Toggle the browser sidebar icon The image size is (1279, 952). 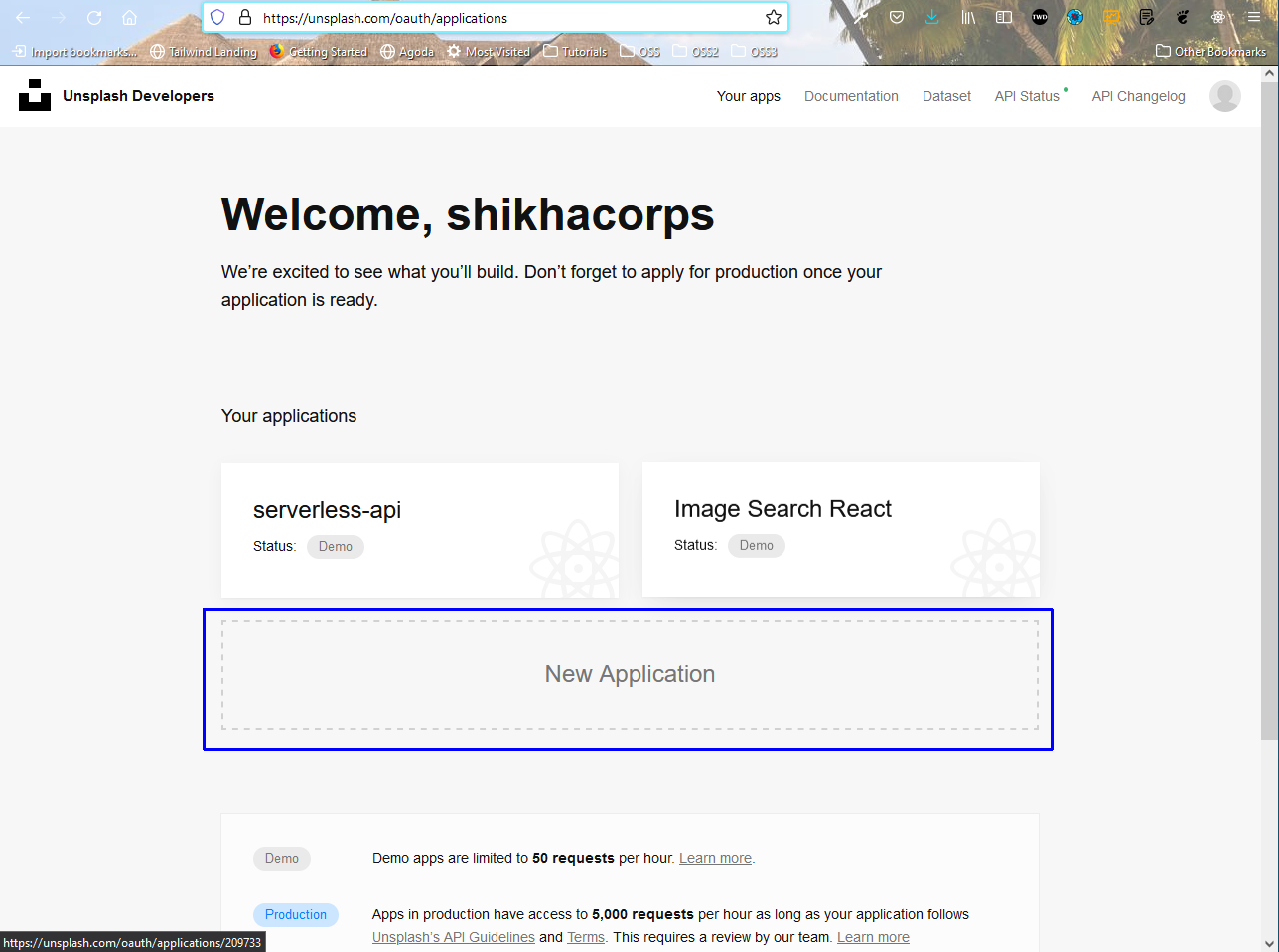click(1004, 17)
